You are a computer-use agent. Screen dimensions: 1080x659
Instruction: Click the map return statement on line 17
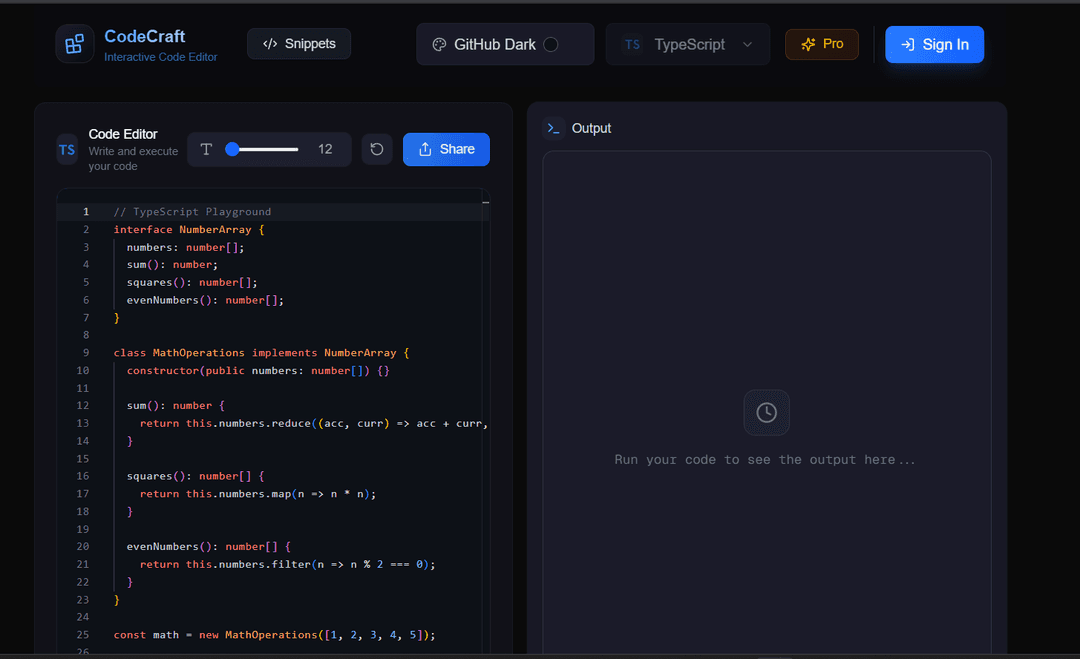coord(258,494)
